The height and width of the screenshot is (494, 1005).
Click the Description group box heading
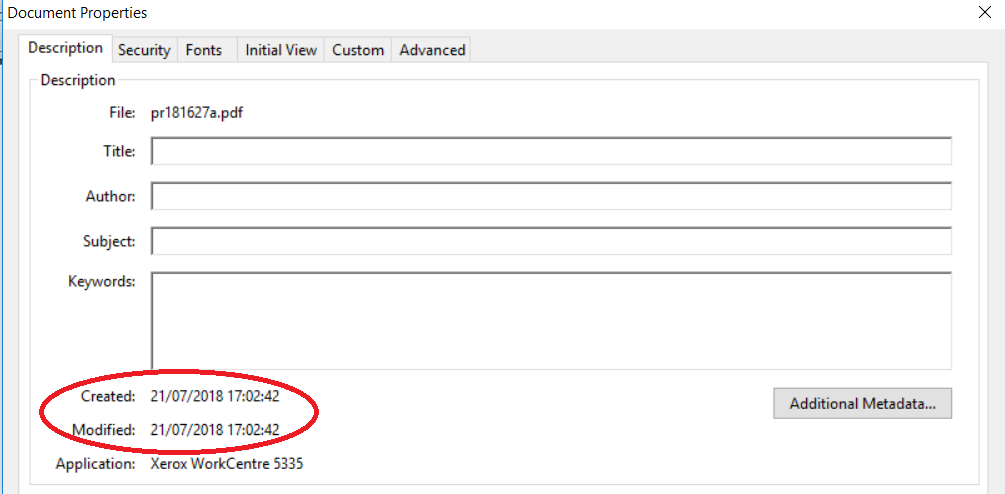point(78,80)
